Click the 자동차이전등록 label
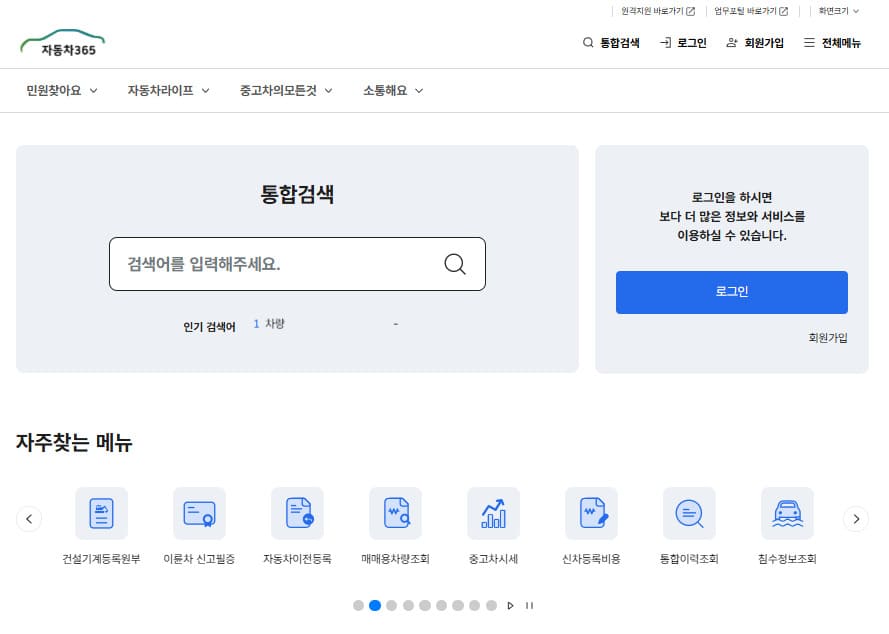889x634 pixels. click(297, 559)
